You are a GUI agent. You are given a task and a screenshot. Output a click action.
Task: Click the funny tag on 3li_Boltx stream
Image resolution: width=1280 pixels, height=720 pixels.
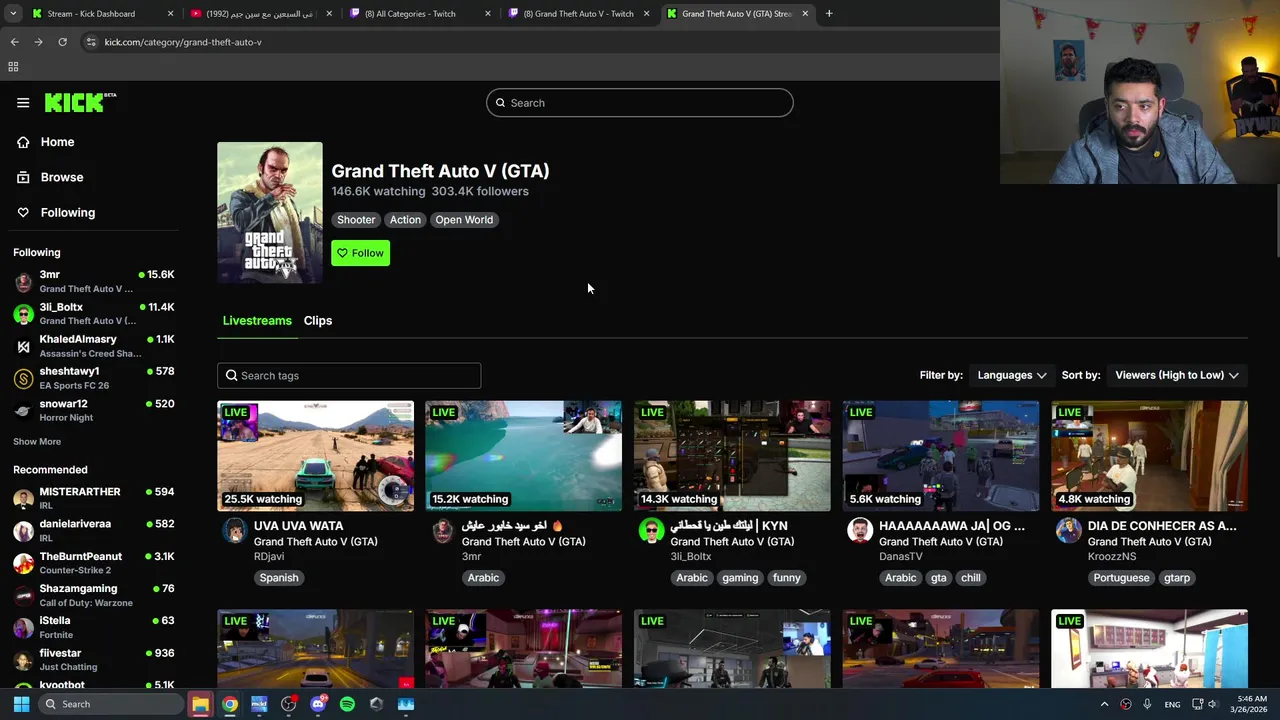(787, 578)
